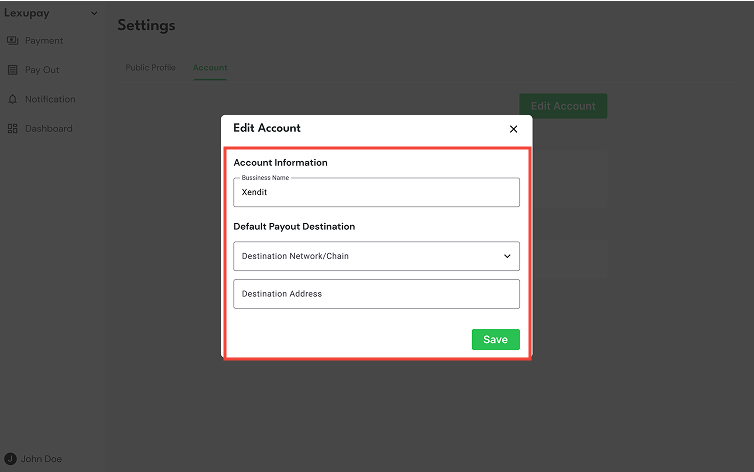The height and width of the screenshot is (472, 754).
Task: Click the John Doe user name
Action: pos(41,459)
